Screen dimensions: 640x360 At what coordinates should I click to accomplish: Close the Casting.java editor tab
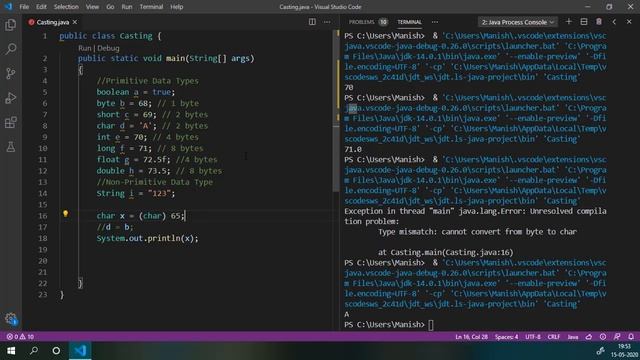click(x=75, y=22)
